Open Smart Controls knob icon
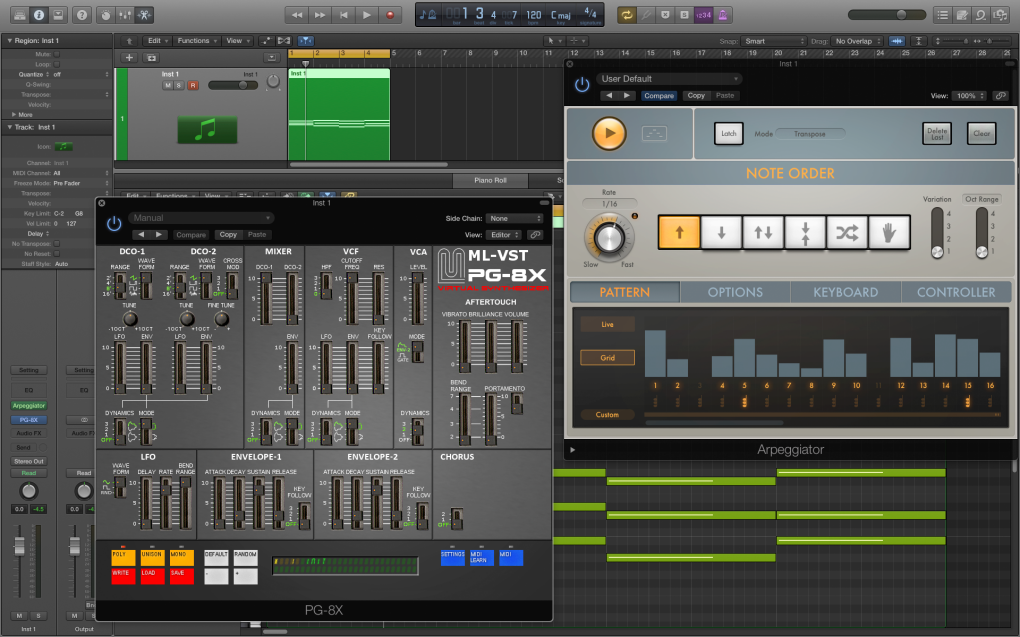This screenshot has width=1020, height=637. (x=106, y=14)
